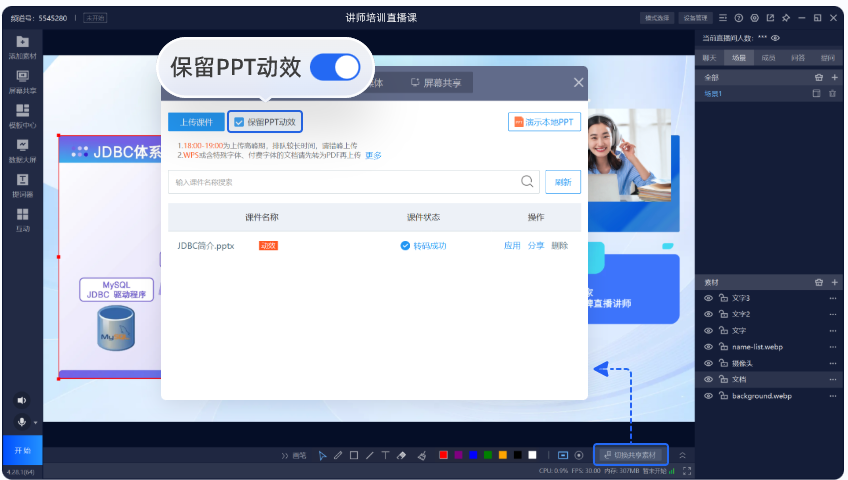Viewport: 848px width, 480px height.
Task: Select the eraser tool in bottom toolbar
Action: click(401, 455)
